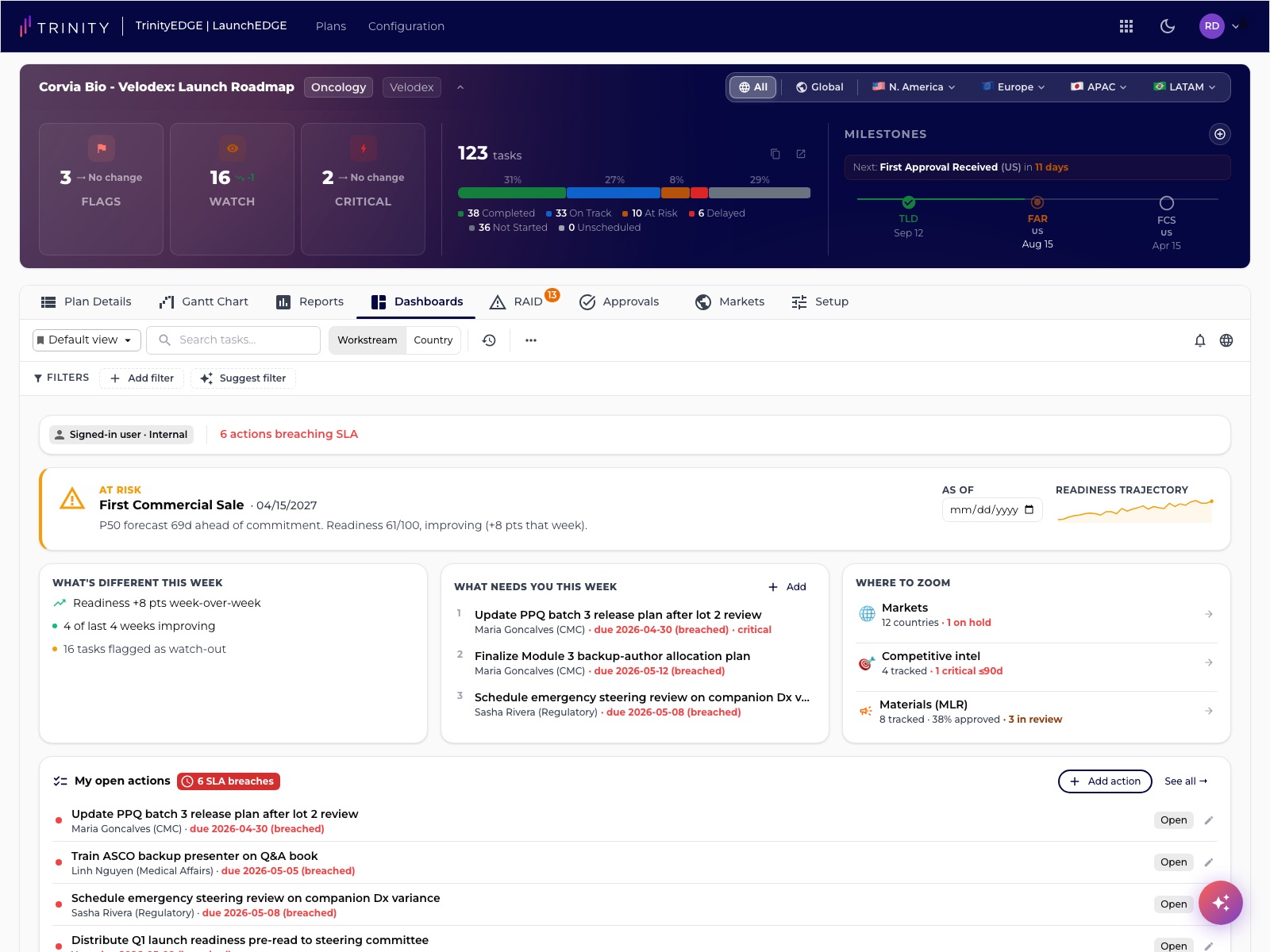The height and width of the screenshot is (952, 1270).
Task: Open the AI assistant sparkle button
Action: tap(1221, 903)
